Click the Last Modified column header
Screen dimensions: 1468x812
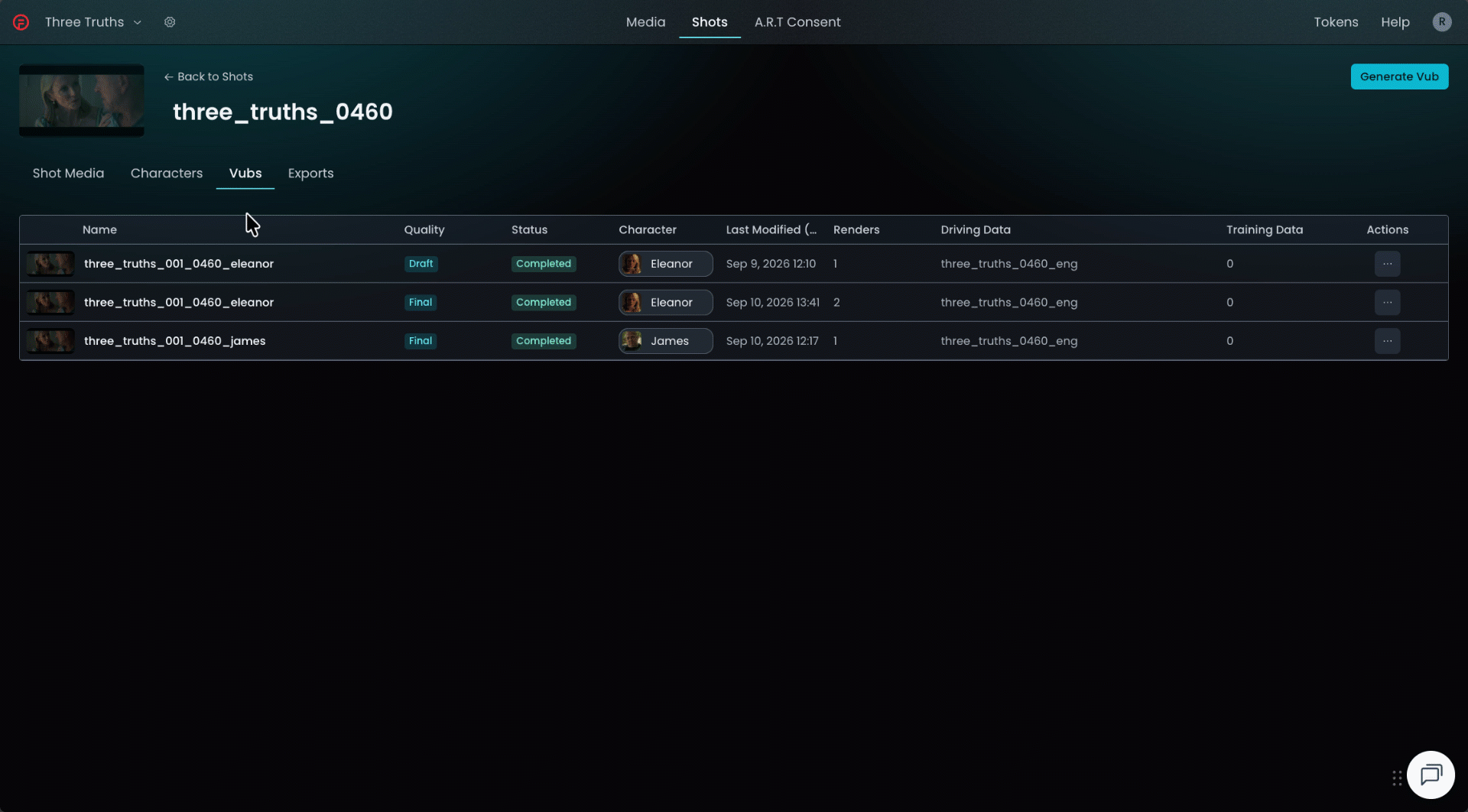(x=771, y=230)
